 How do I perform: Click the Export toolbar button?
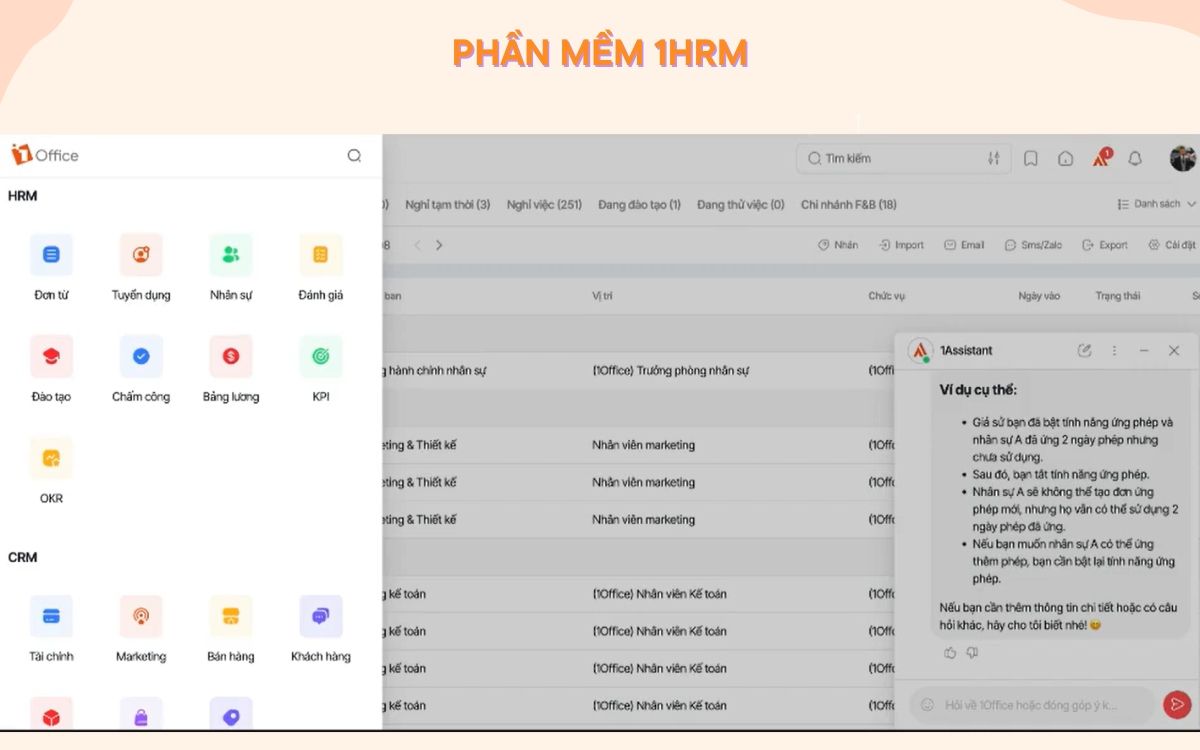1105,245
